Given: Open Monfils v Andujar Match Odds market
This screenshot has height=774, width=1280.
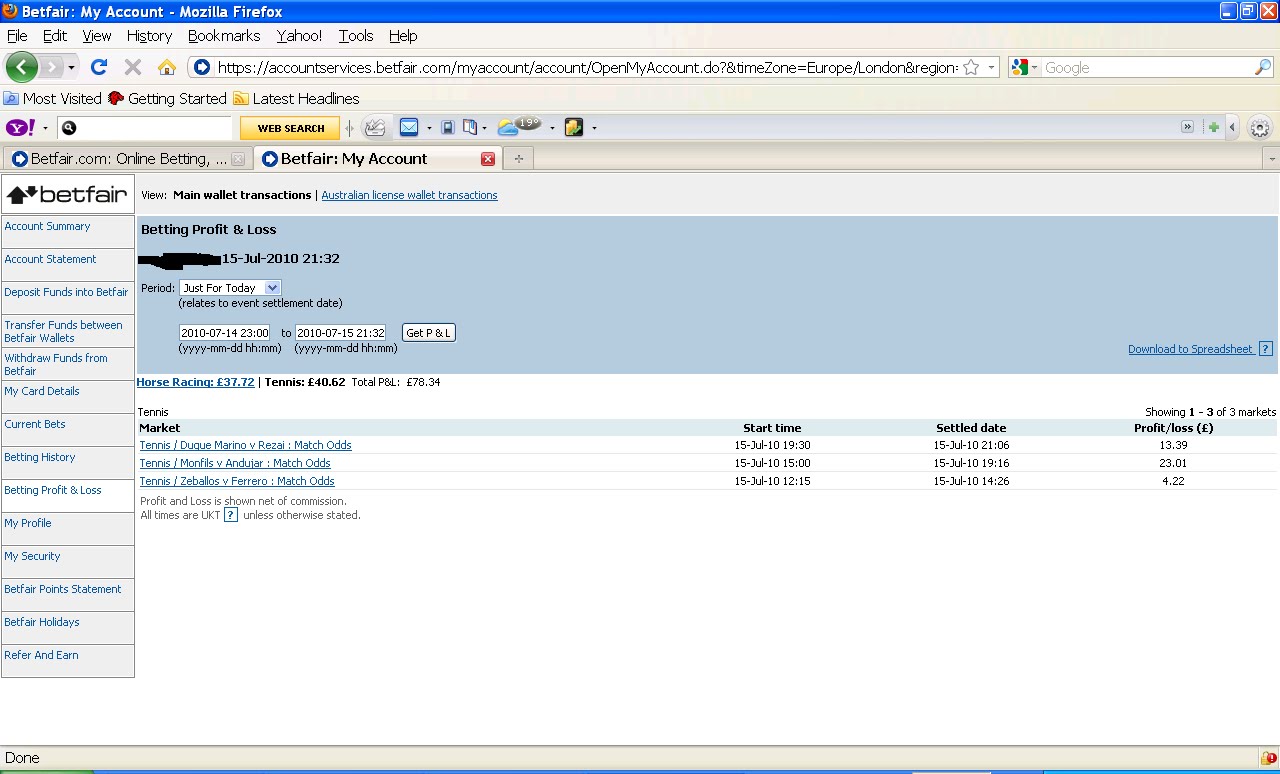Looking at the screenshot, I should pos(235,463).
